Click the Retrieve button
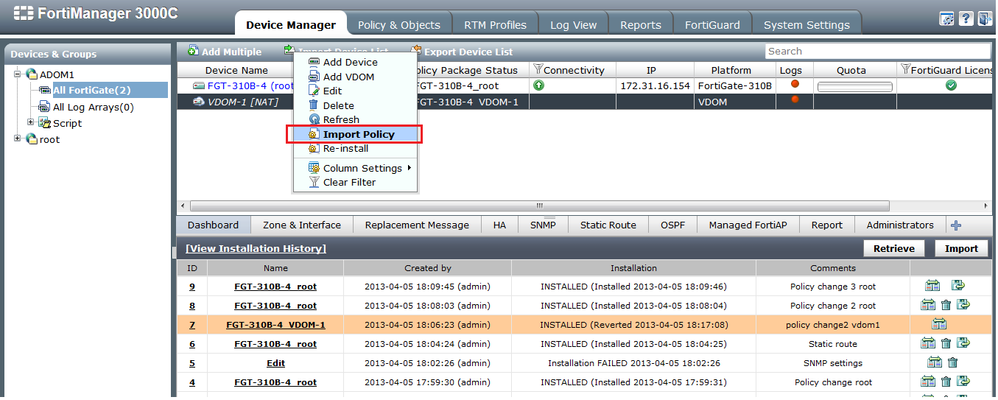Image resolution: width=998 pixels, height=400 pixels. [894, 248]
